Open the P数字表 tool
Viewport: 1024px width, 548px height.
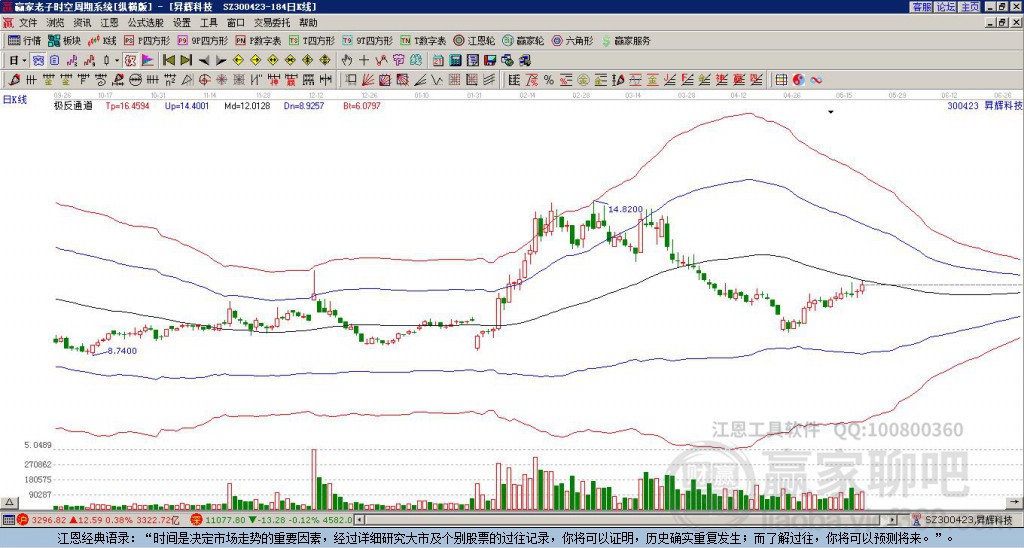pos(258,40)
